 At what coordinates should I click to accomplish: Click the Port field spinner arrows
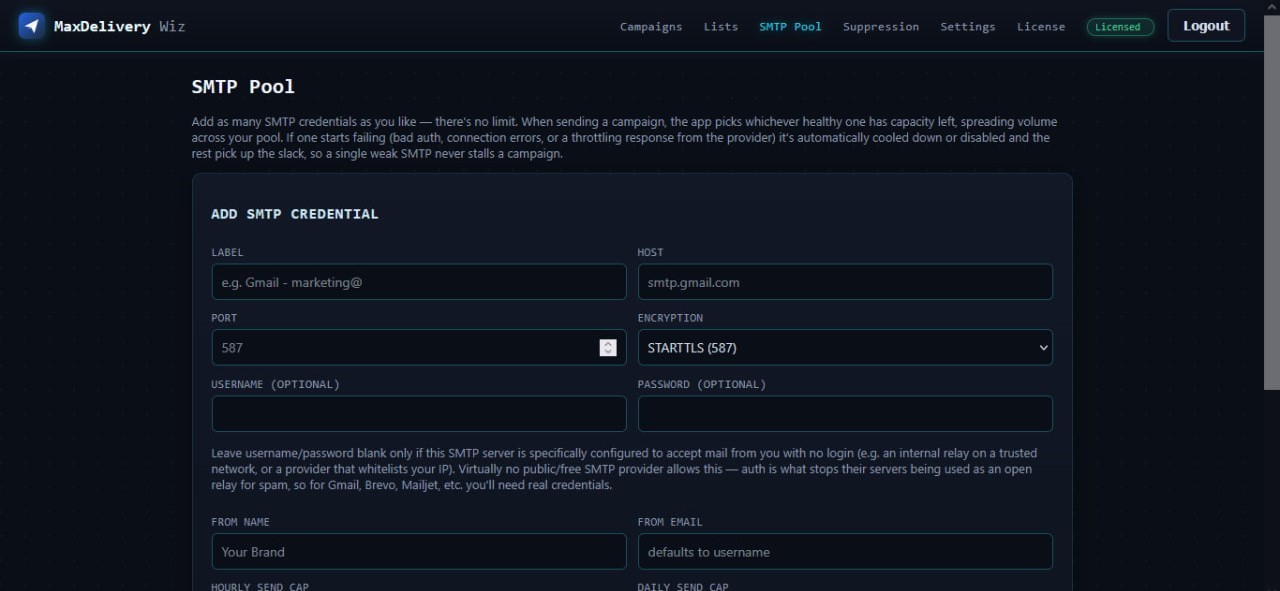coord(608,348)
